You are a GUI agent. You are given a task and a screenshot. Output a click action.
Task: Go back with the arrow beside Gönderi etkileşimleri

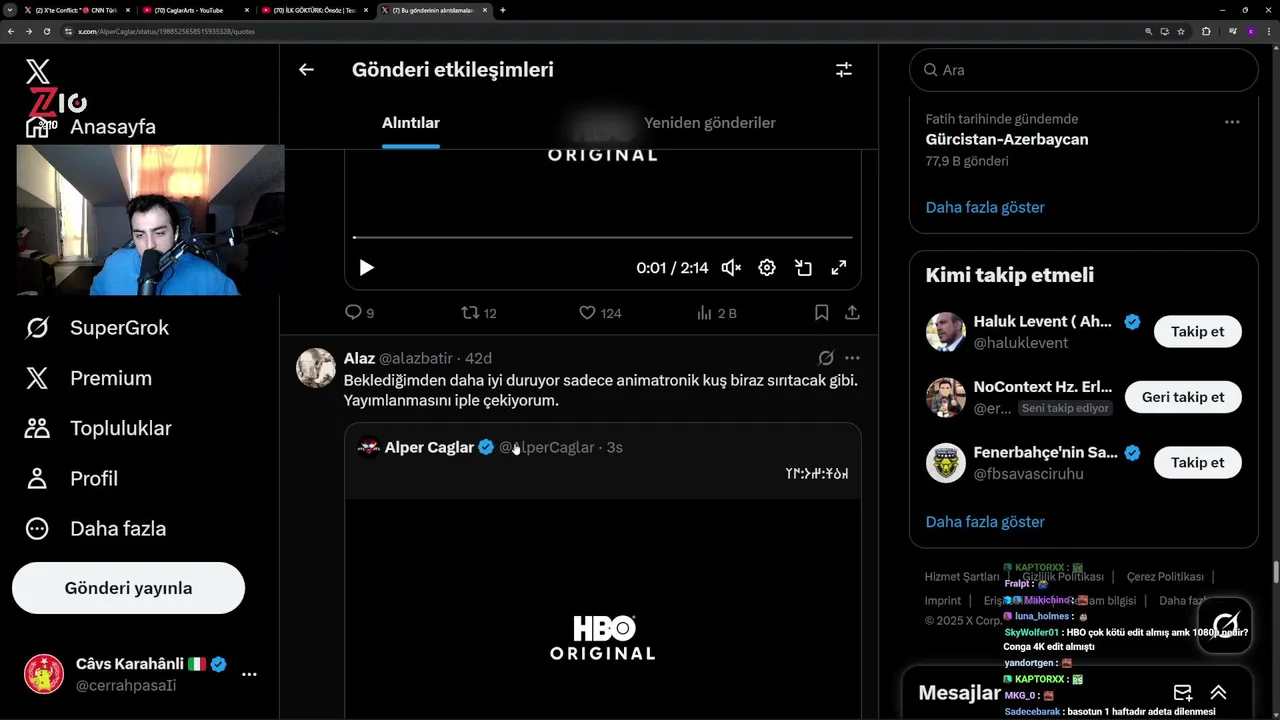tap(306, 70)
